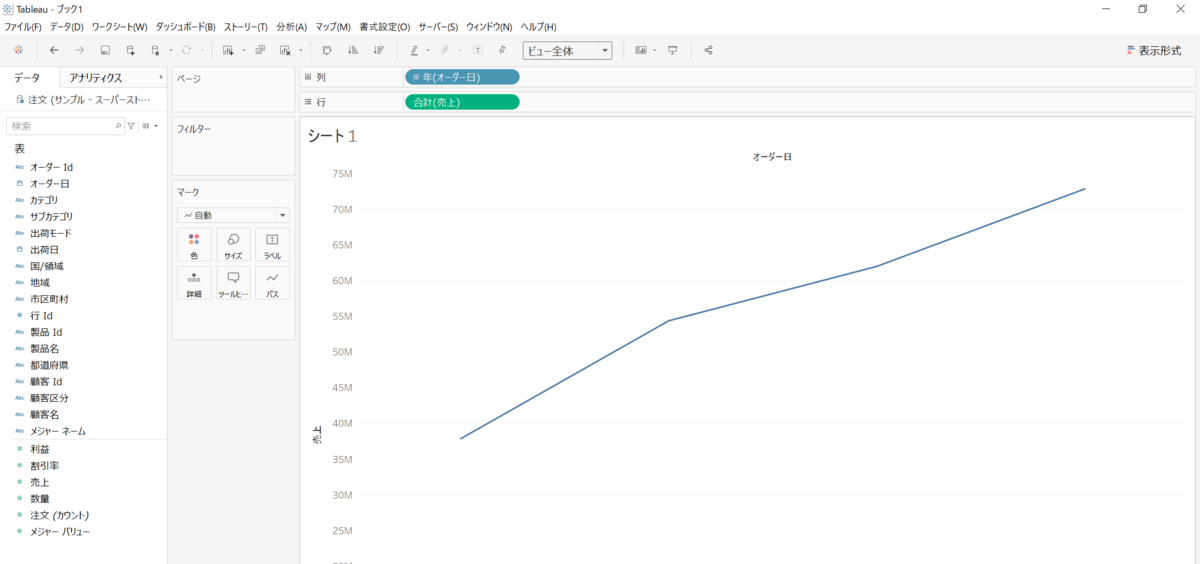This screenshot has height=564, width=1200.
Task: Click the Save workbook icon
Action: click(x=105, y=50)
